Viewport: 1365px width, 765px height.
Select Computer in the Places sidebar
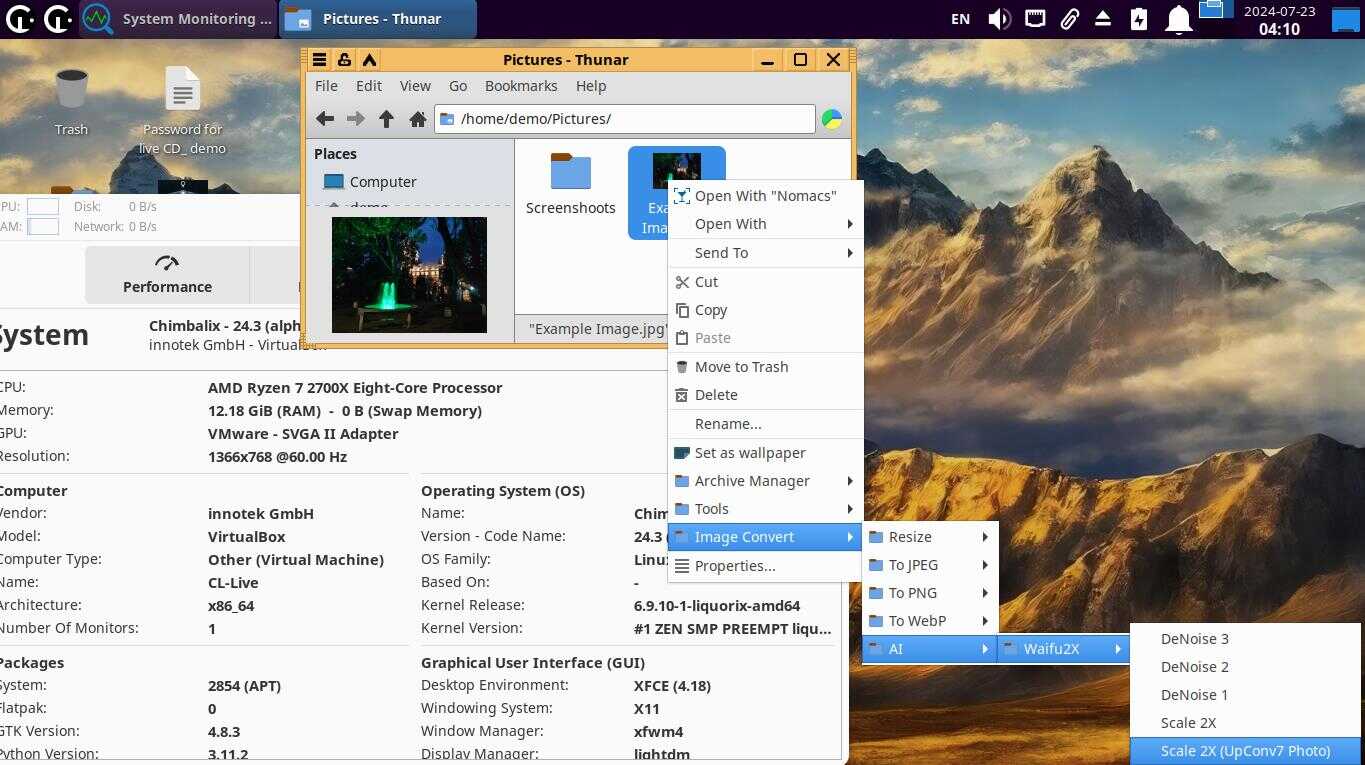(x=382, y=182)
